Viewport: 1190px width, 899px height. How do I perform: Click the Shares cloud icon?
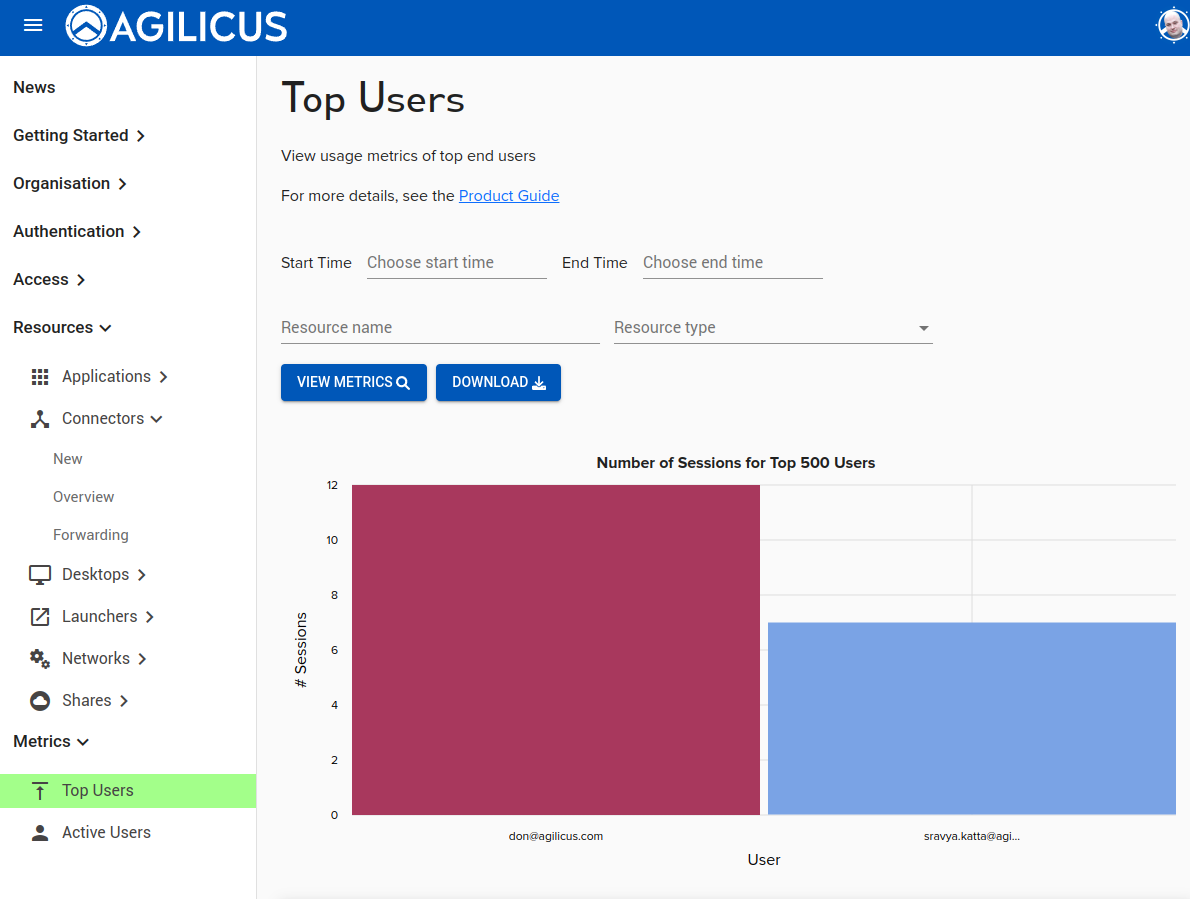tap(40, 701)
